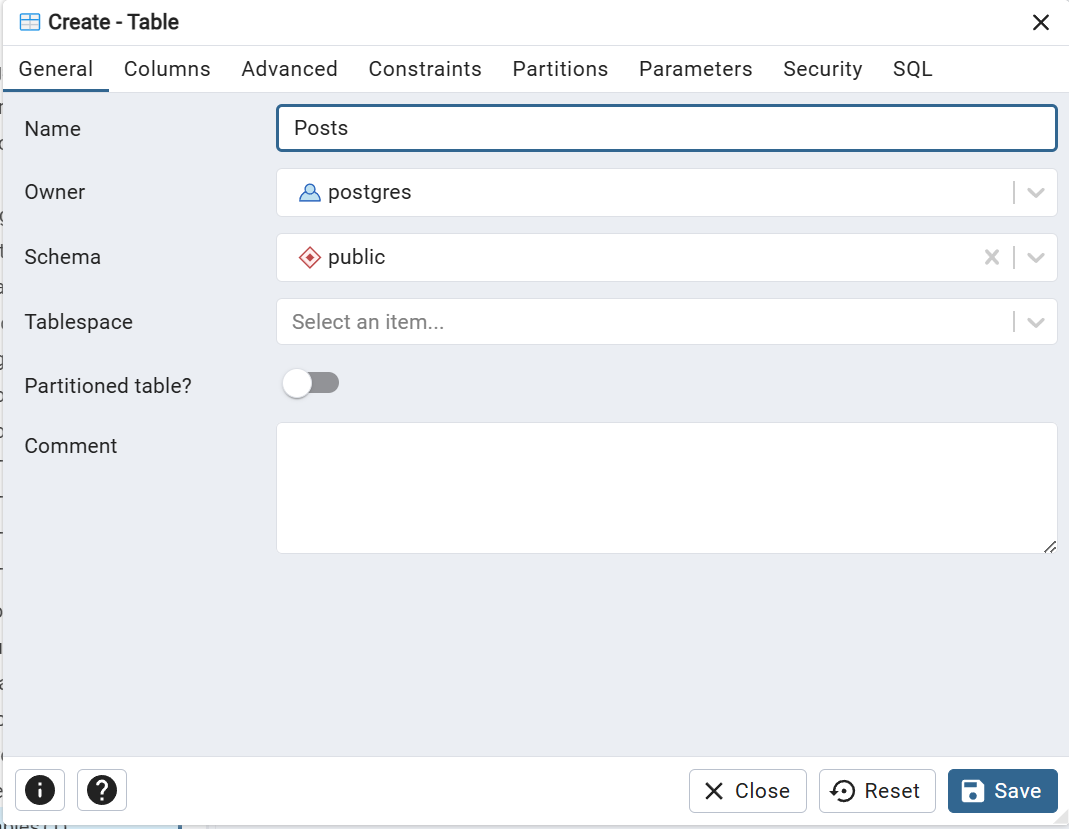Screen dimensions: 1069x829
Task: Toggle the Partitioned table switch
Action: (311, 384)
